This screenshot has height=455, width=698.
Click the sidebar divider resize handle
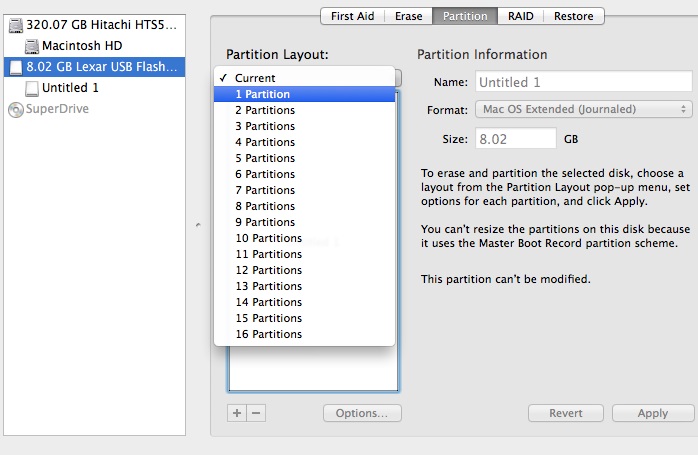(x=198, y=225)
